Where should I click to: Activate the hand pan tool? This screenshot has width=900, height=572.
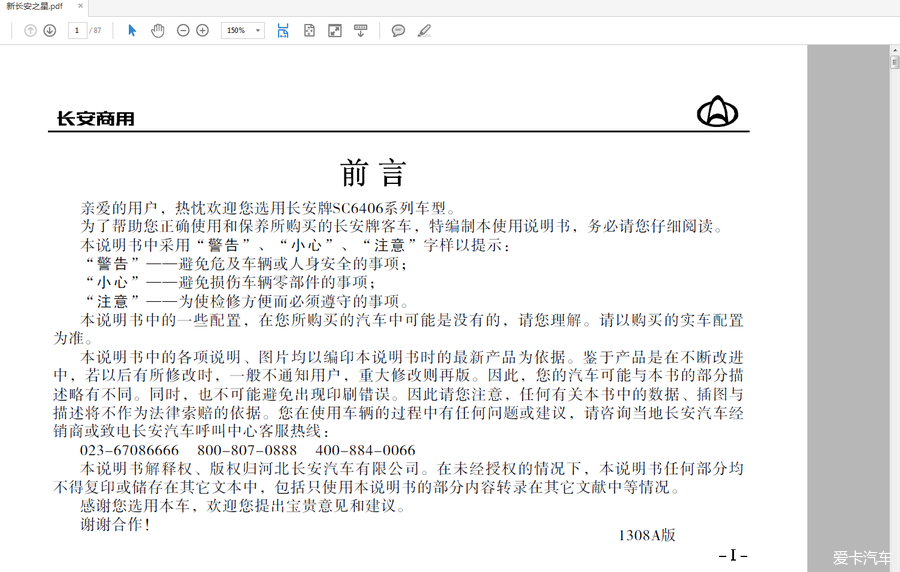pos(157,30)
